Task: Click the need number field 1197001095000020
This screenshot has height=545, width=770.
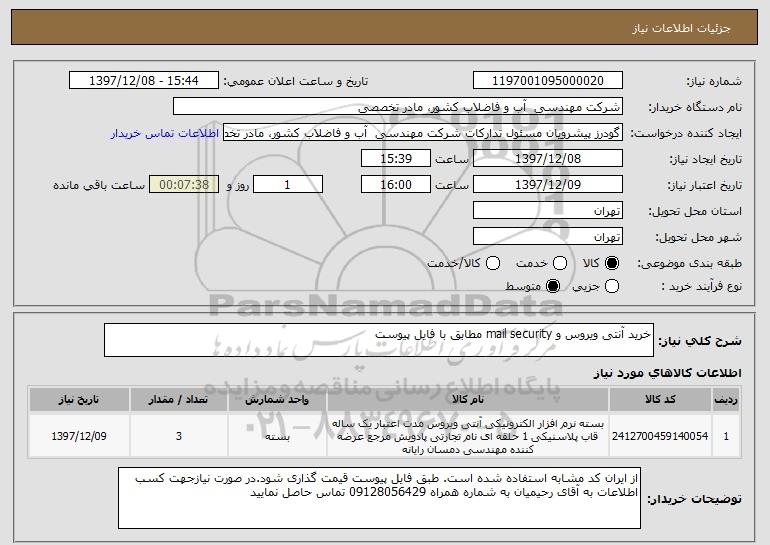Action: pos(548,81)
